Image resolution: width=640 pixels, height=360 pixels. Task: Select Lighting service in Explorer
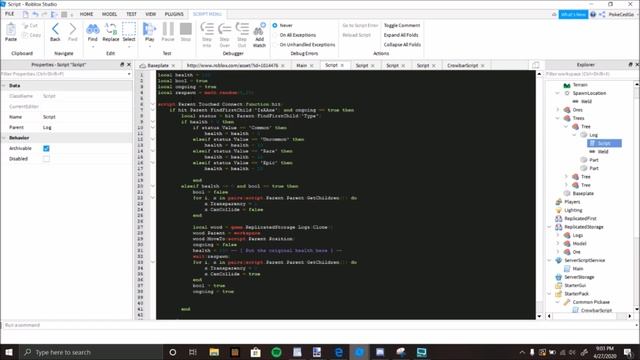(573, 210)
